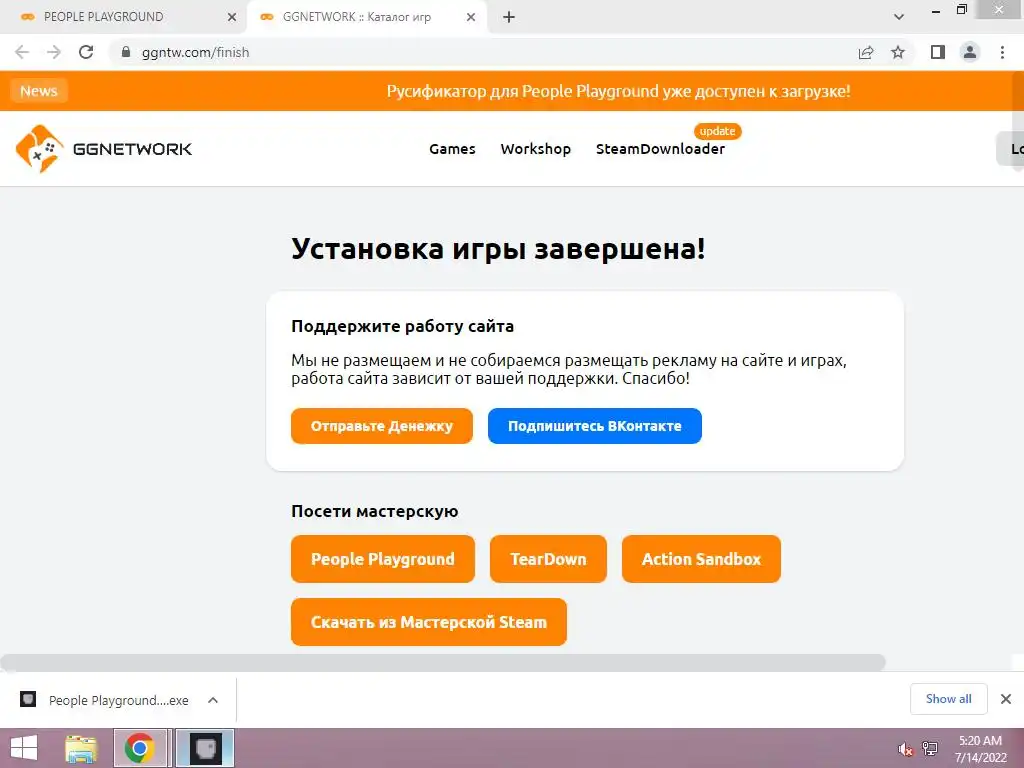
Task: Click Скачать из Мастерской Steam button
Action: point(428,622)
